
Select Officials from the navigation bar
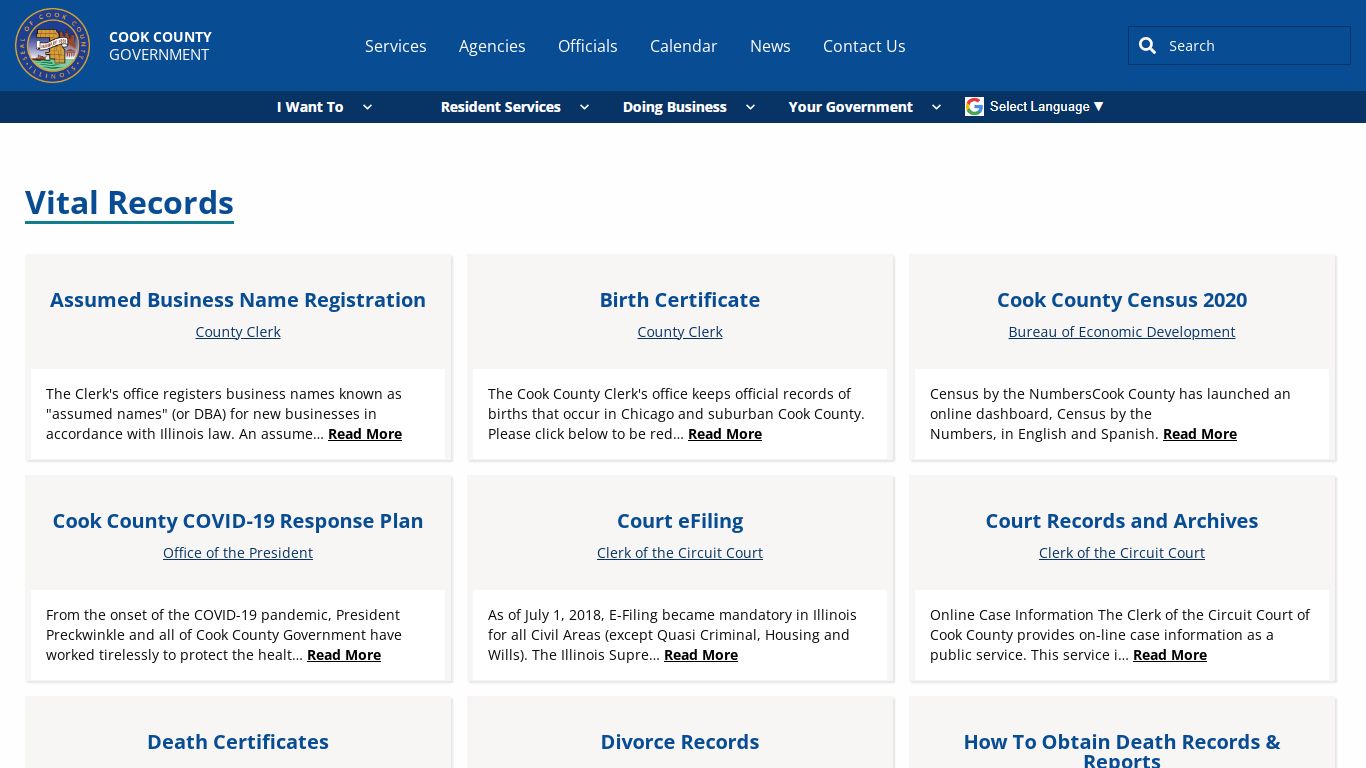[x=587, y=46]
